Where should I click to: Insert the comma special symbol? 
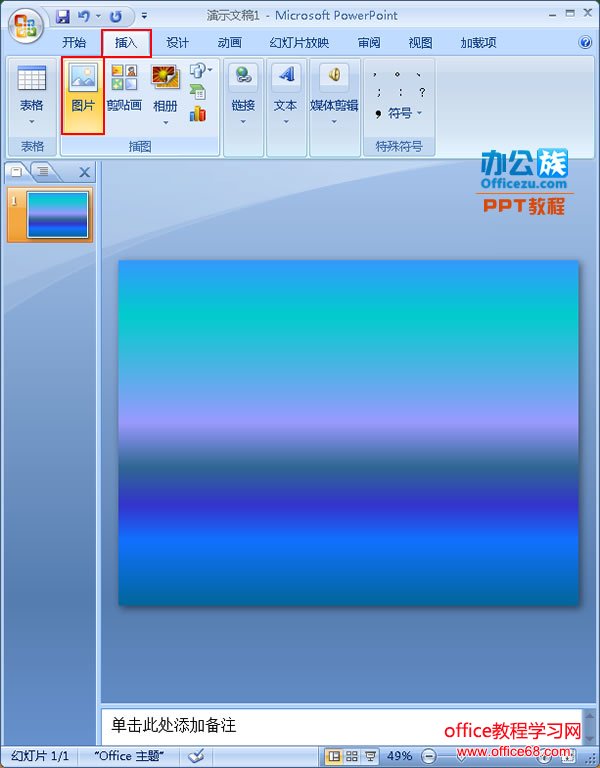[375, 74]
